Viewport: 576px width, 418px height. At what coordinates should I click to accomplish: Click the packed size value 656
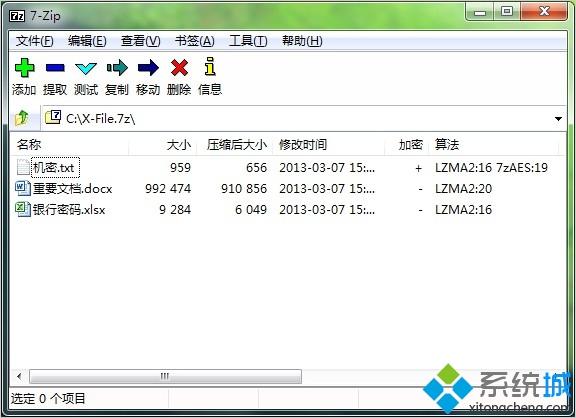pos(256,168)
